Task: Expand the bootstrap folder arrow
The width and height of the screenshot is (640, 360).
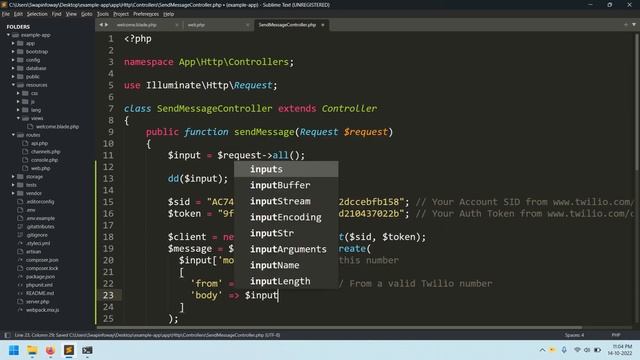Action: point(13,51)
